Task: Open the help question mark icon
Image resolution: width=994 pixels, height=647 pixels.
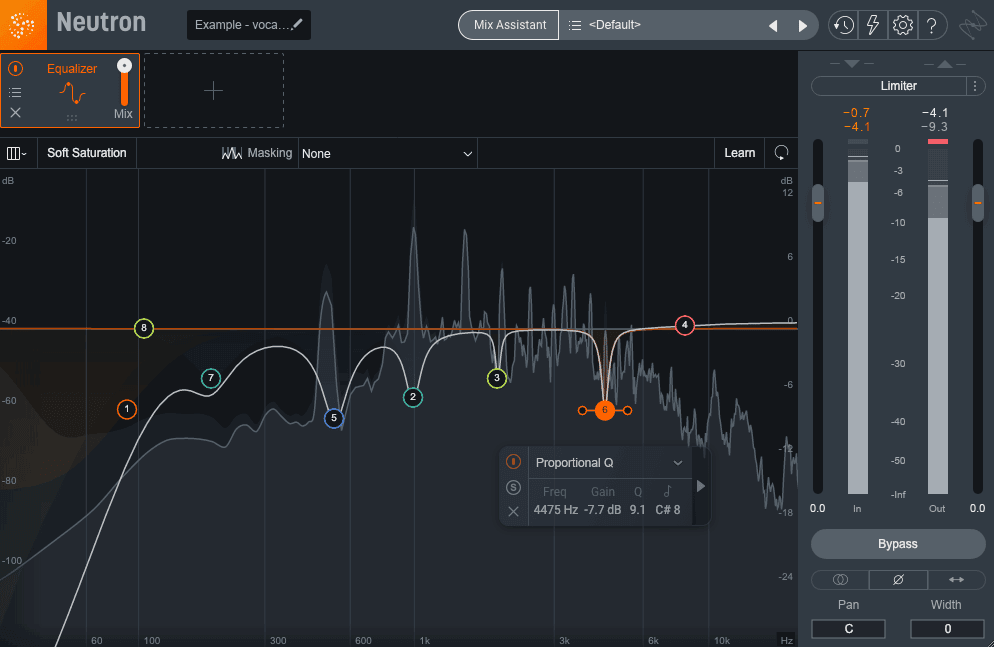Action: (931, 25)
